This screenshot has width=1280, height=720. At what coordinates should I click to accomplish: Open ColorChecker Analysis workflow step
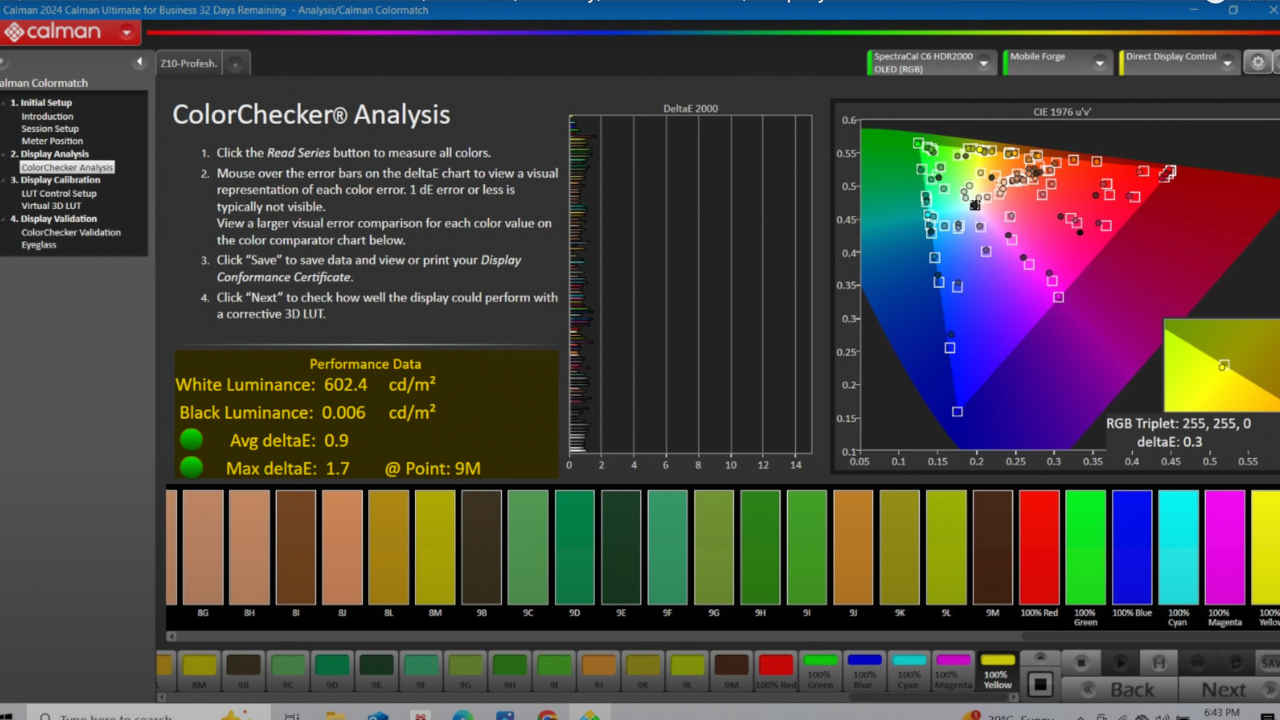67,167
